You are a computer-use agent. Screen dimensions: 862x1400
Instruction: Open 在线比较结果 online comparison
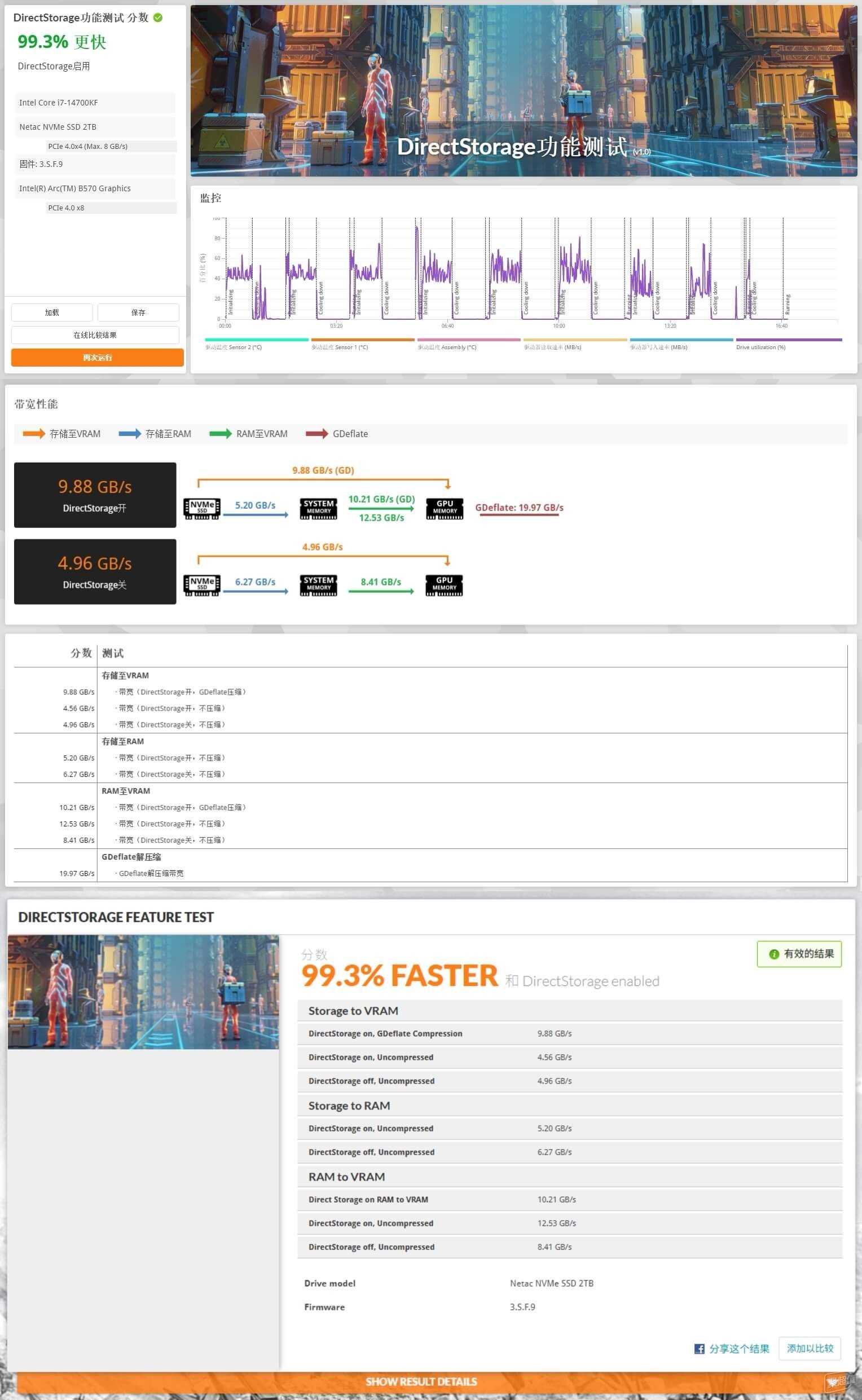(95, 335)
